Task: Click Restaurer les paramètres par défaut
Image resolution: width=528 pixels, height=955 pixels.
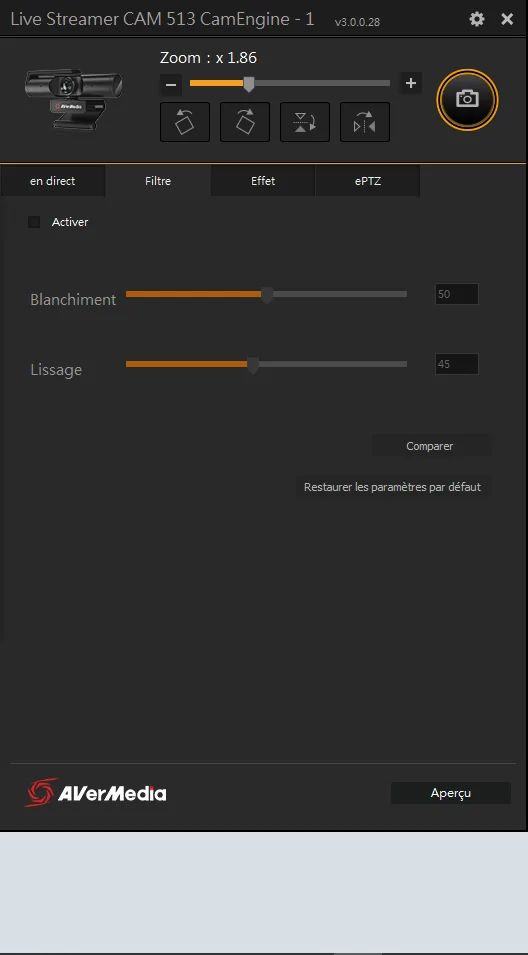Action: click(392, 487)
